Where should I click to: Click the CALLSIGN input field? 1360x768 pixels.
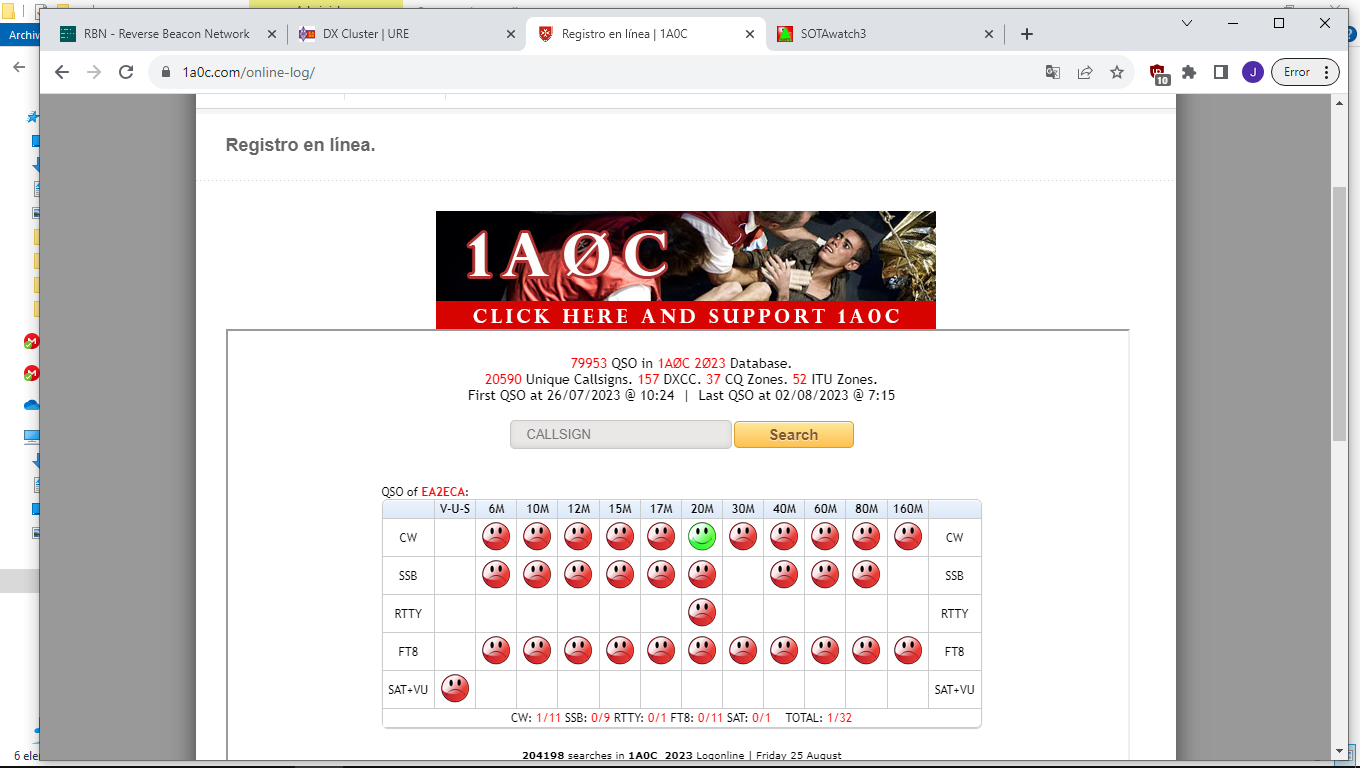pos(621,435)
